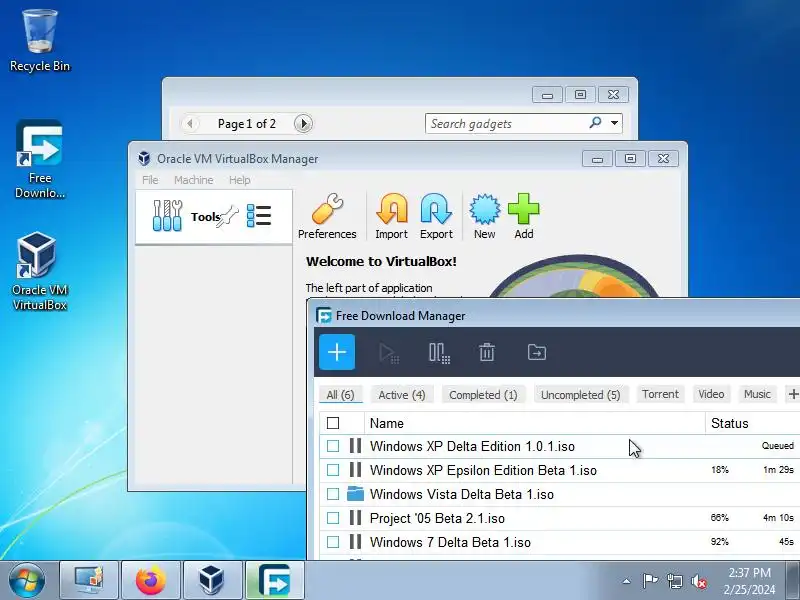Select Oracle VM VirtualBox desktop shortcut
The width and height of the screenshot is (800, 600).
tap(40, 271)
